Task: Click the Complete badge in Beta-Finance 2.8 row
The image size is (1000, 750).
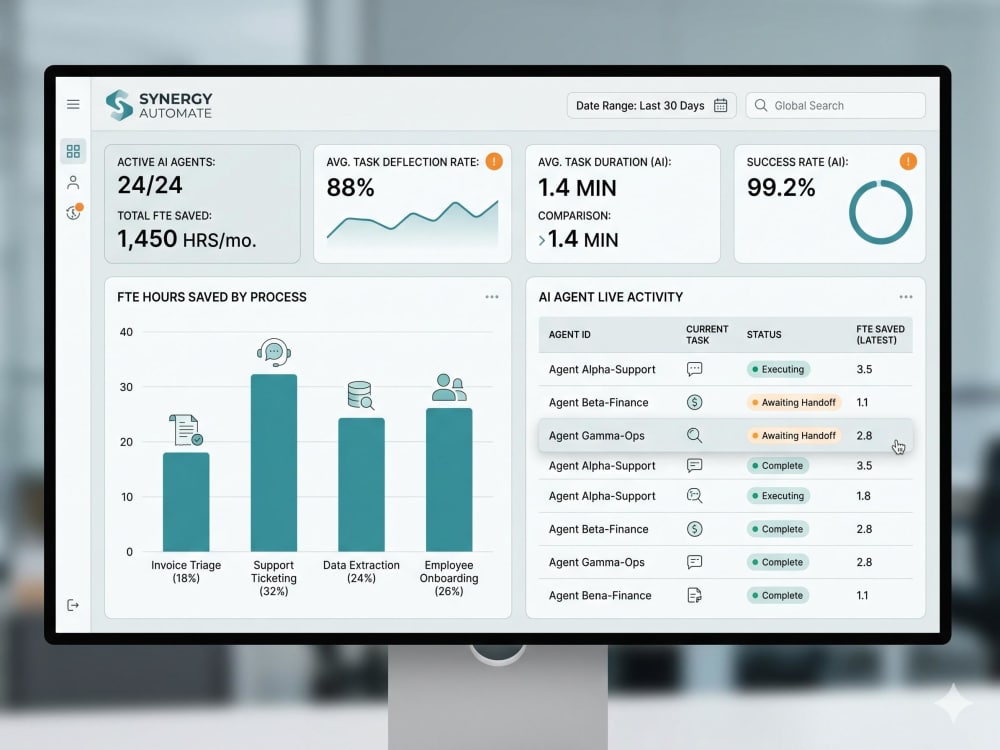Action: click(x=777, y=529)
